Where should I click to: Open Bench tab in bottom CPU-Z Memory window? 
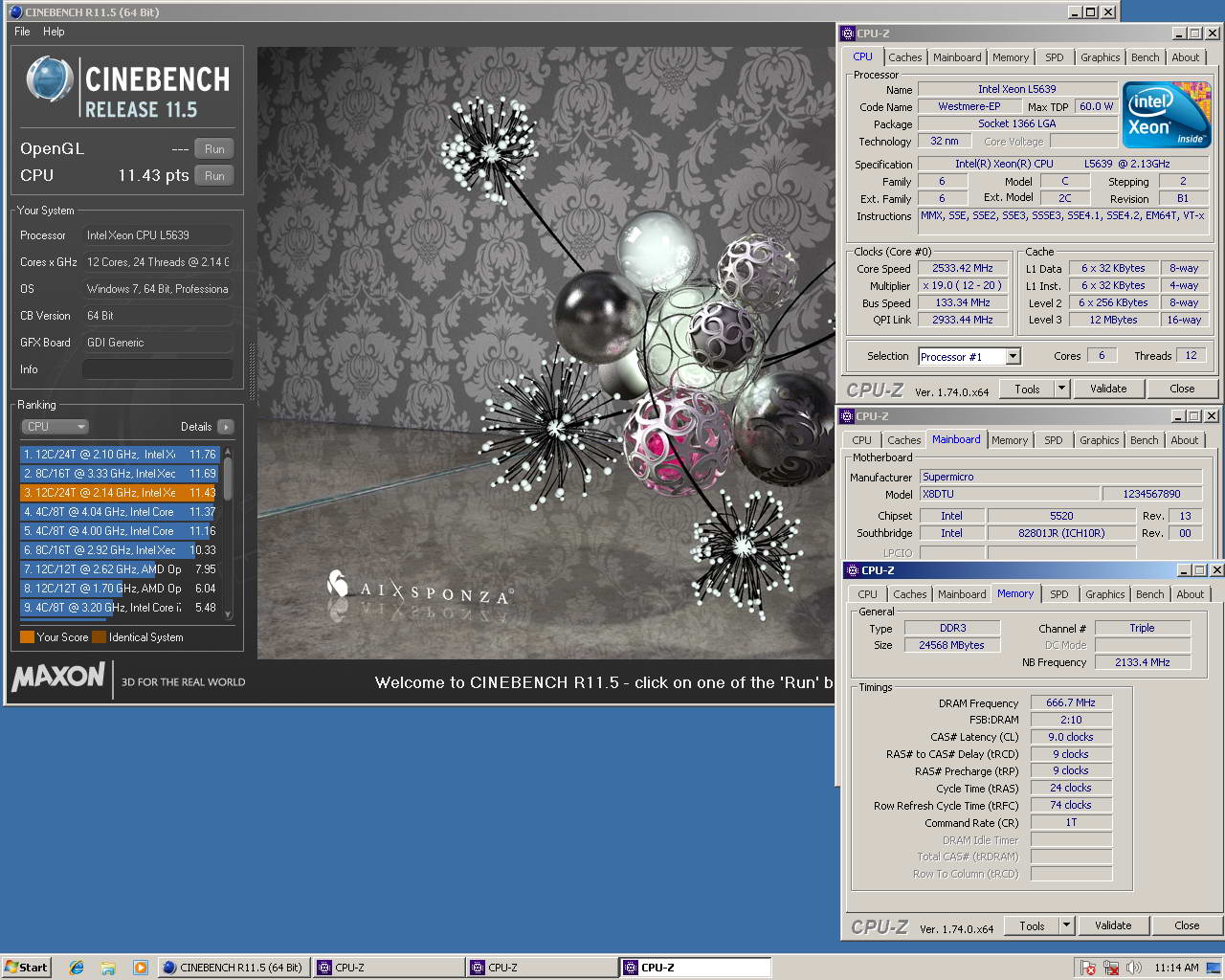(x=1149, y=594)
